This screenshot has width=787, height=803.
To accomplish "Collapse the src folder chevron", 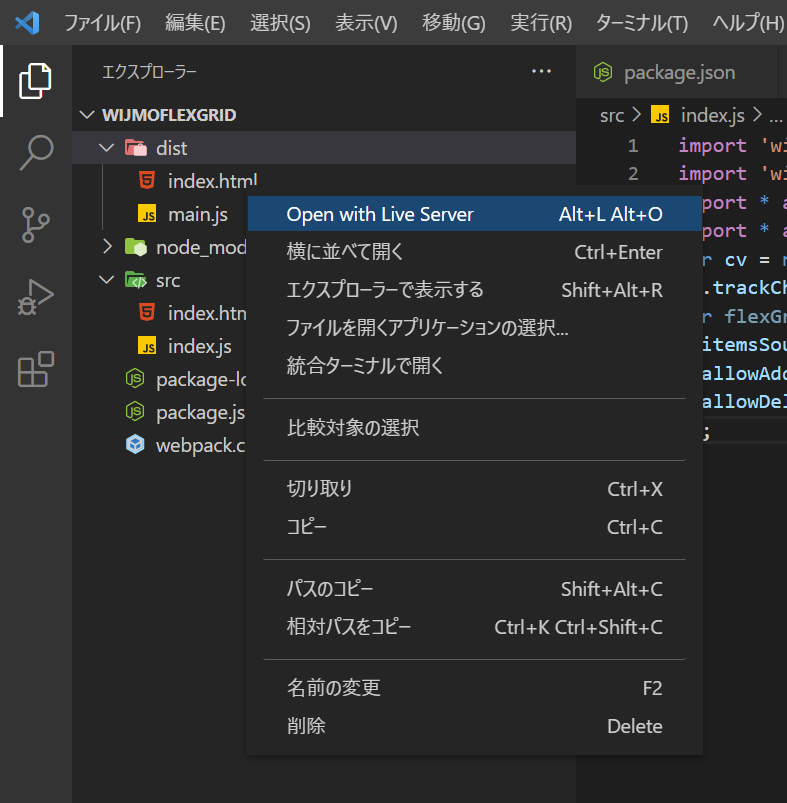I will pyautogui.click(x=107, y=280).
